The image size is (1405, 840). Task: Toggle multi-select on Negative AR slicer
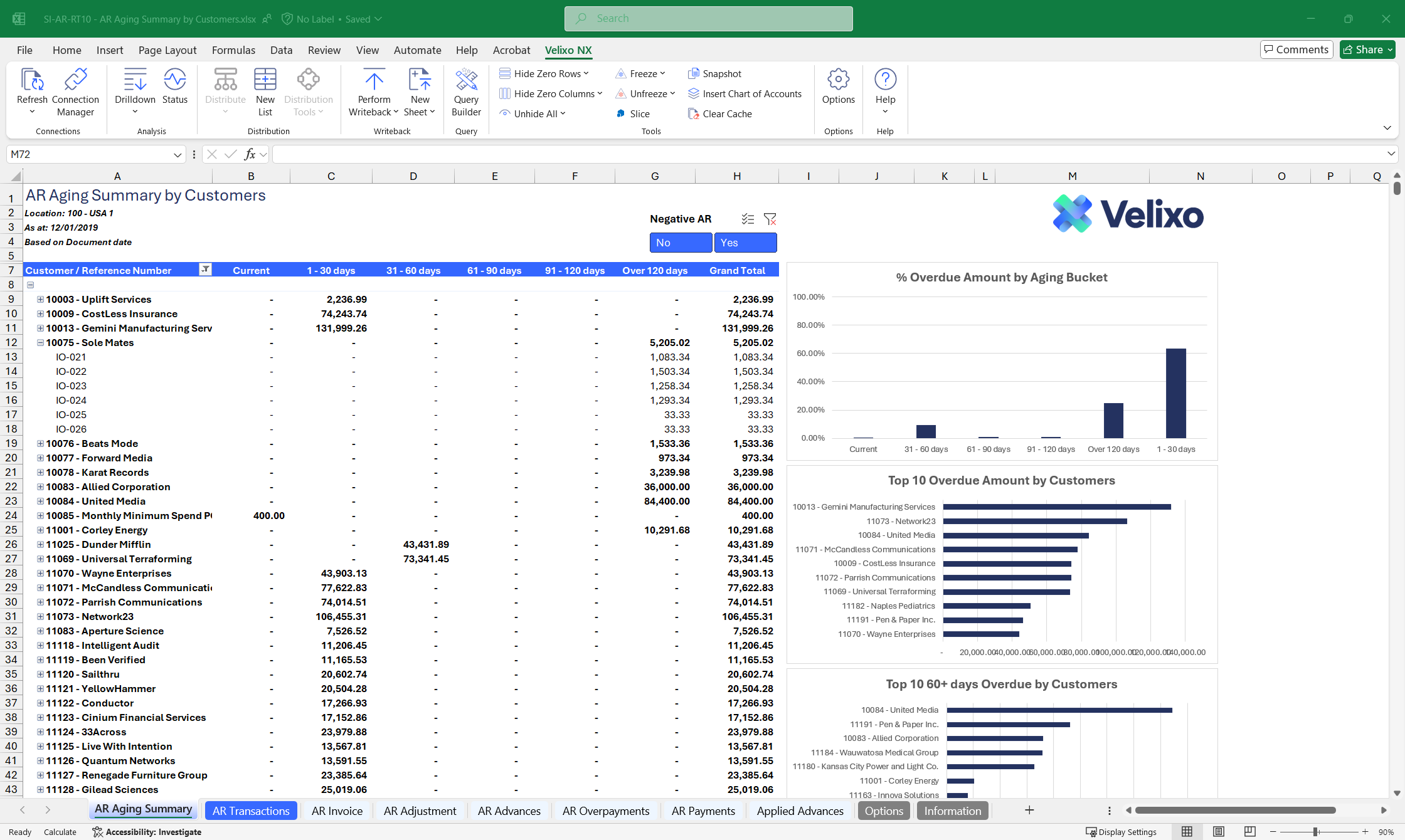coord(748,219)
